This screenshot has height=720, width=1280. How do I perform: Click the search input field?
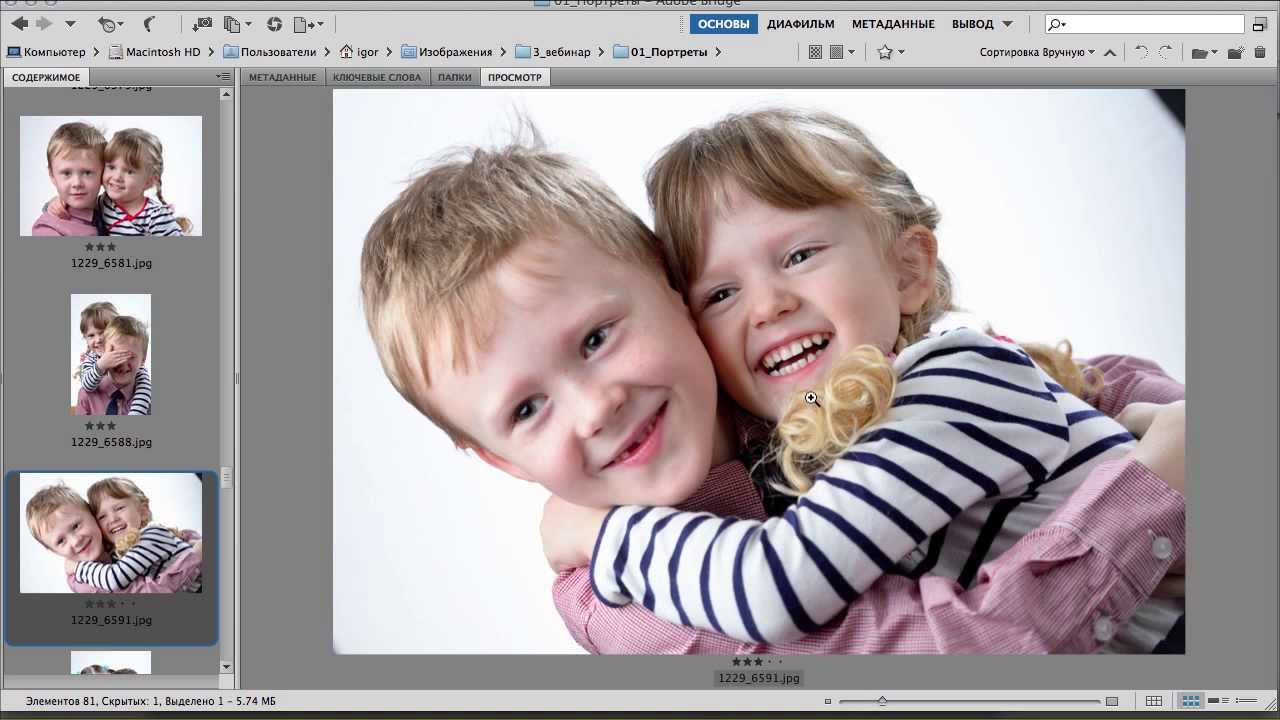[1145, 24]
